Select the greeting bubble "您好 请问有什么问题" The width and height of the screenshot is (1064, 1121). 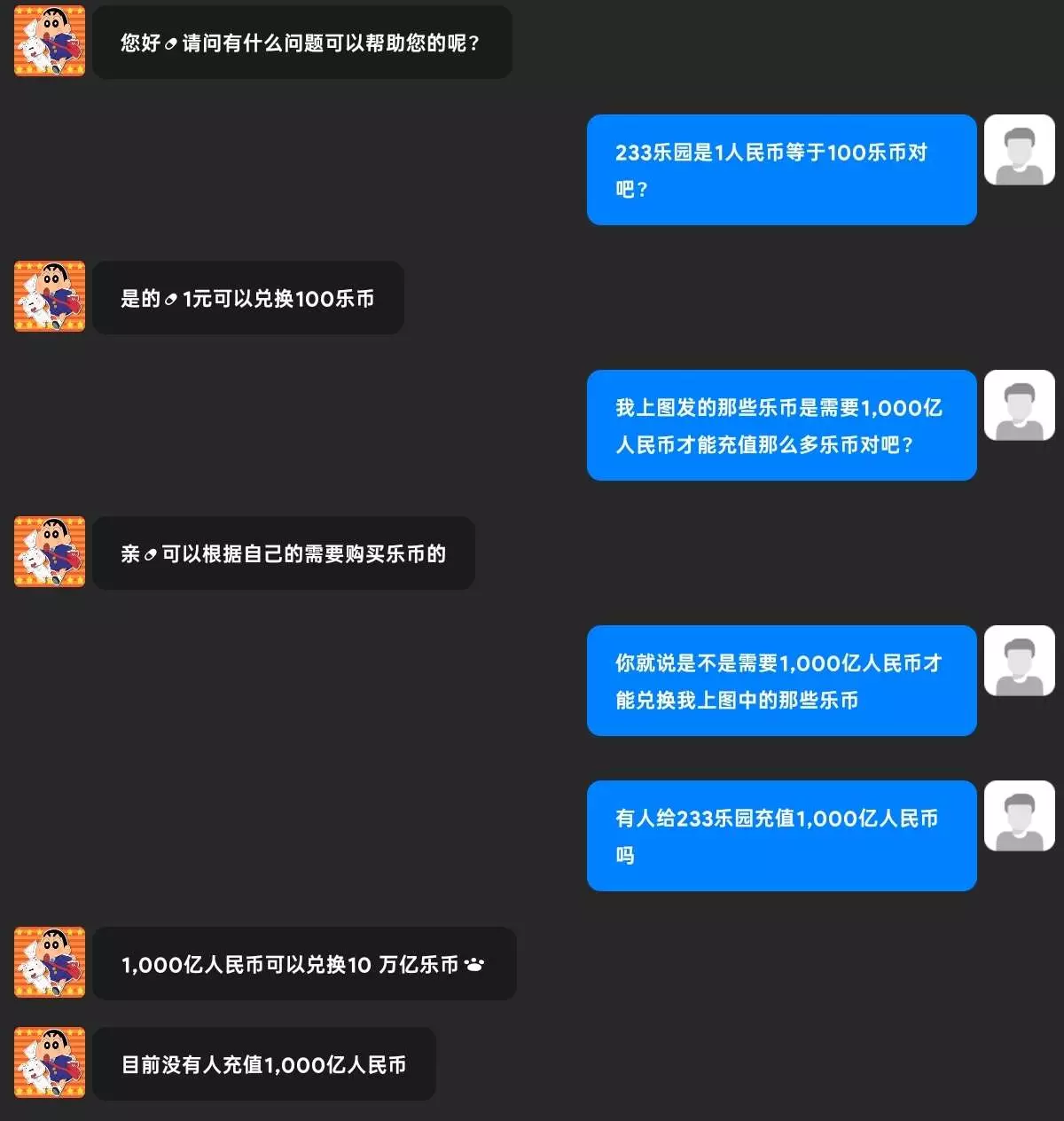[302, 43]
